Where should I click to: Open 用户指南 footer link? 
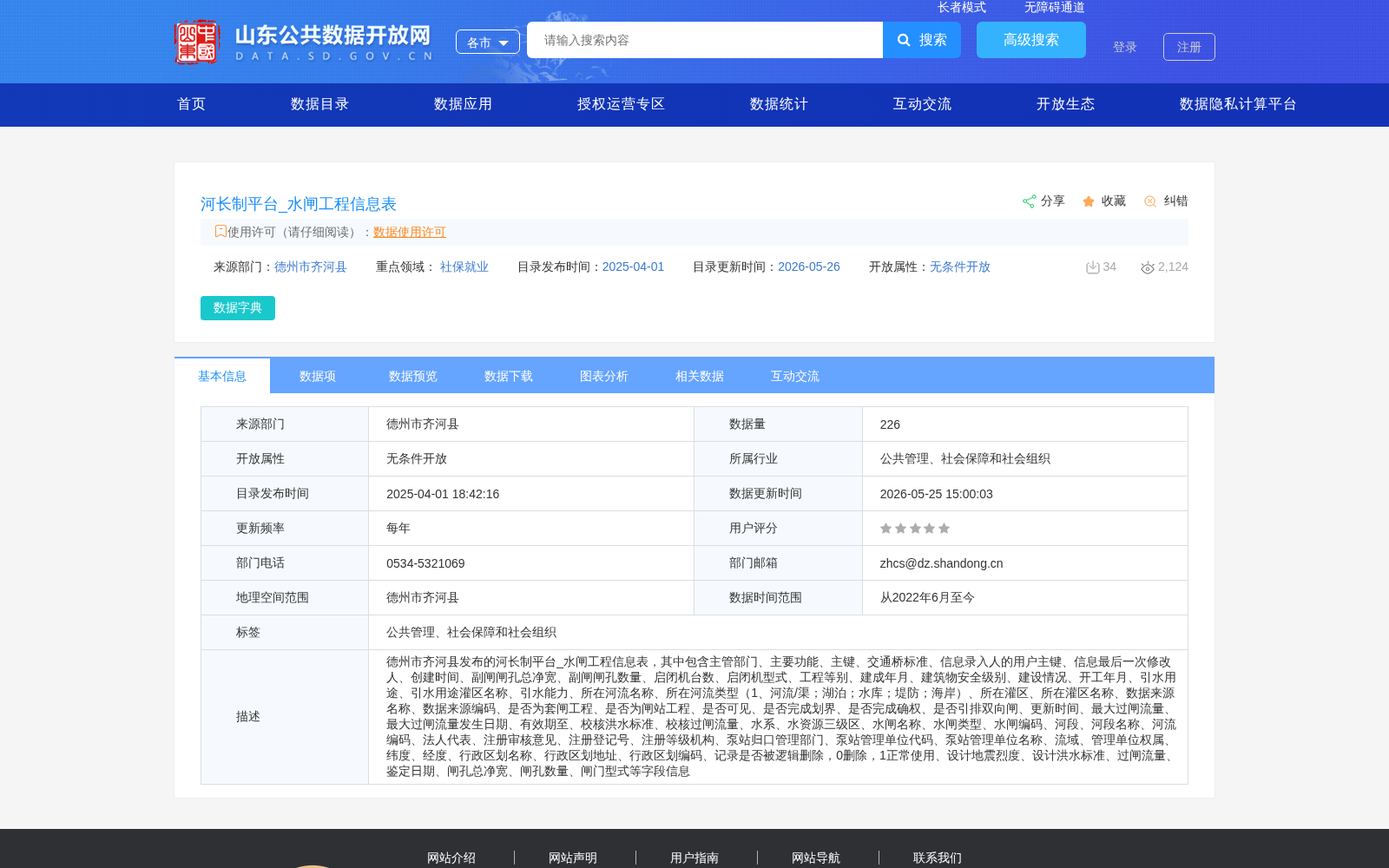694,858
